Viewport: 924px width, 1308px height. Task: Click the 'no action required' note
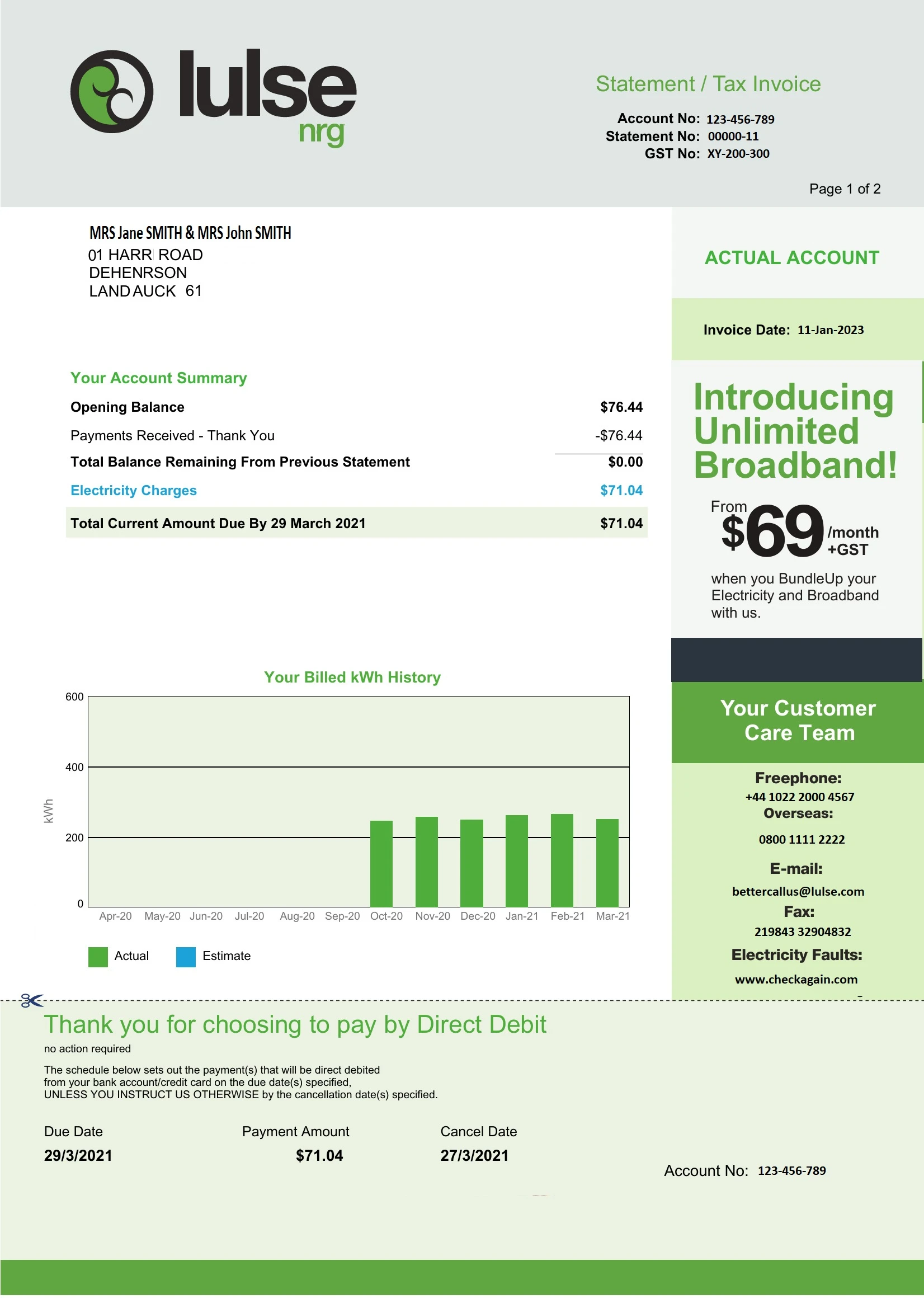tap(87, 1049)
